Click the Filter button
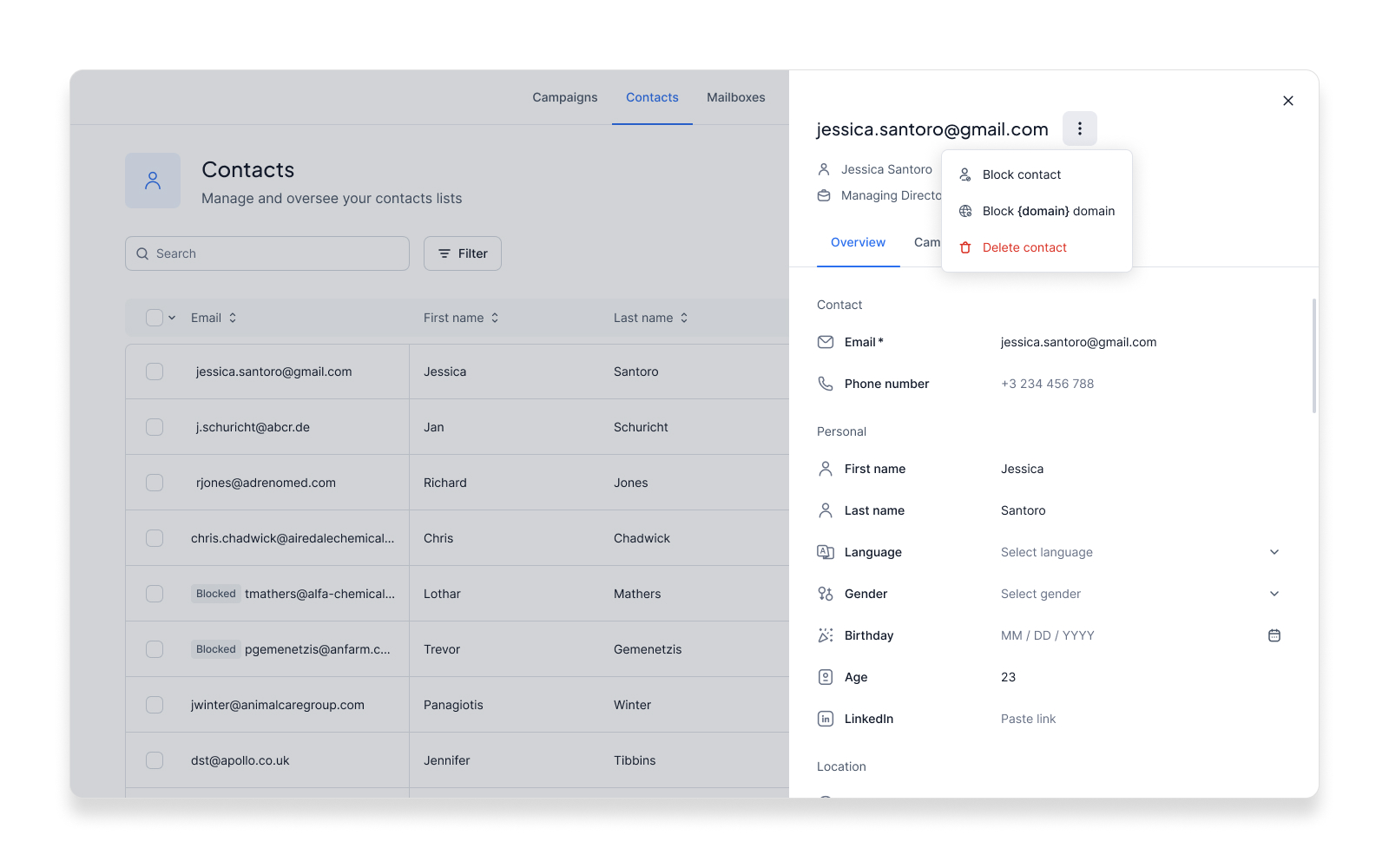 point(463,253)
